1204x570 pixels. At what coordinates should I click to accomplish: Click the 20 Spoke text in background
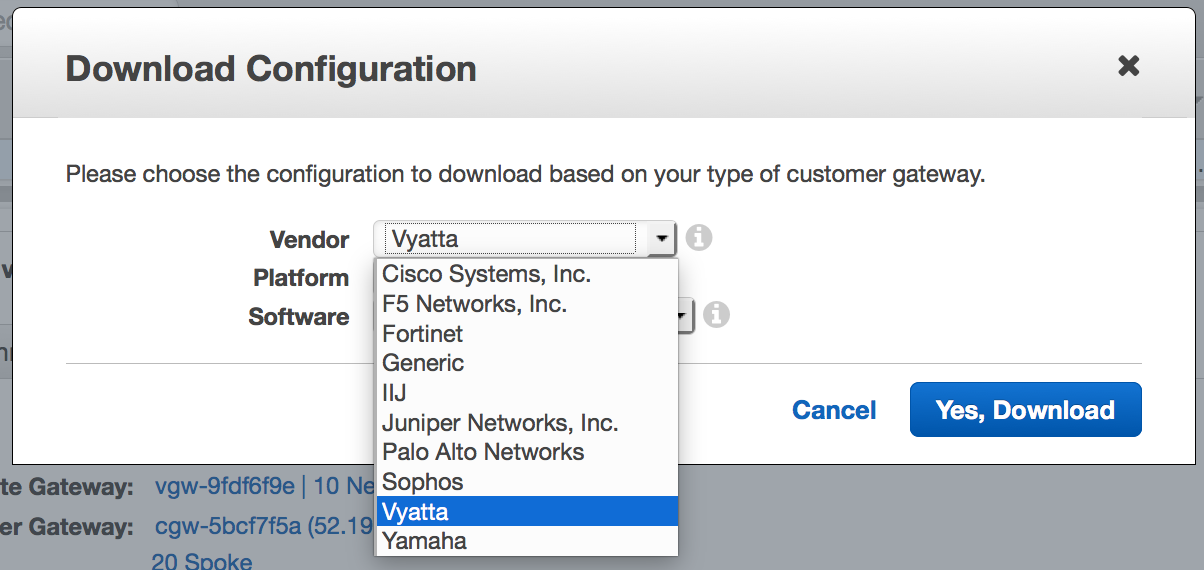(x=202, y=562)
